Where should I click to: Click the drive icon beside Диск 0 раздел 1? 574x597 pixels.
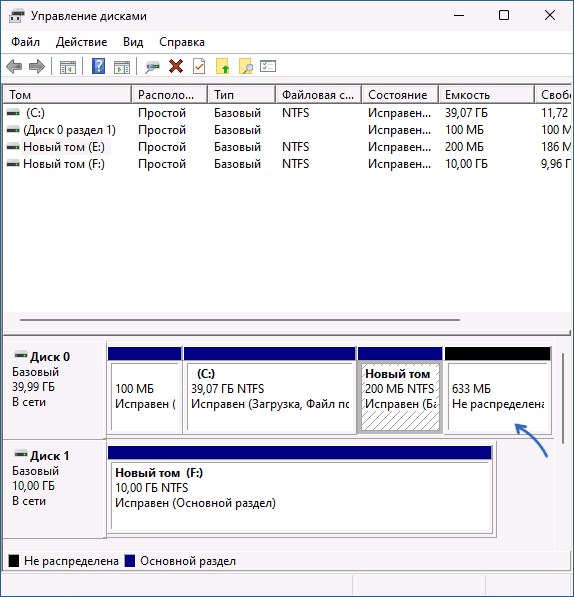(13, 130)
